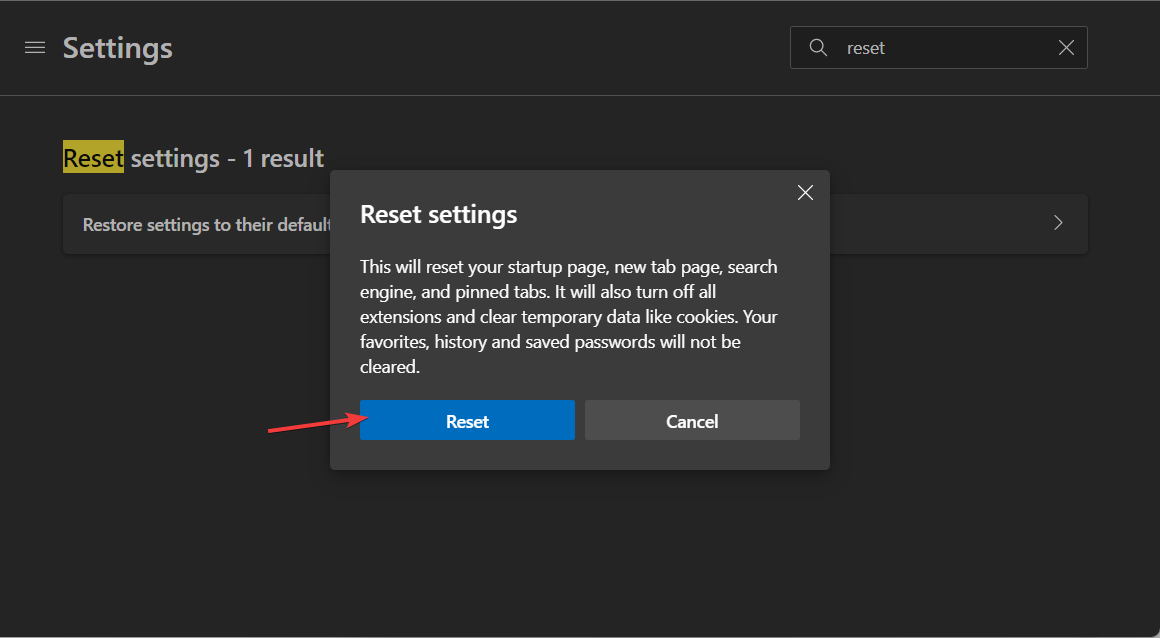Clear the settings search text
This screenshot has height=638, width=1160.
point(1066,48)
